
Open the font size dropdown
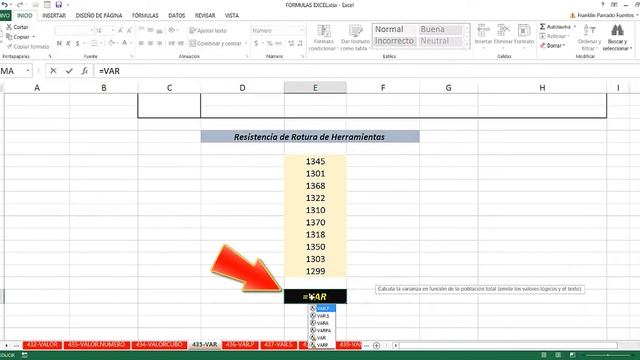[x=113, y=31]
